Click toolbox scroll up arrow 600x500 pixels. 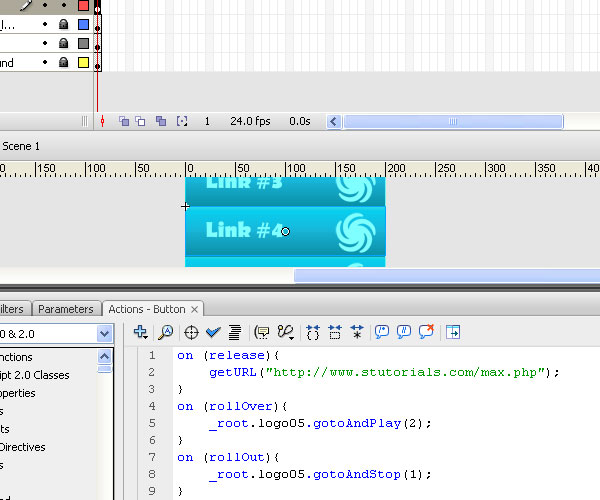click(x=104, y=357)
